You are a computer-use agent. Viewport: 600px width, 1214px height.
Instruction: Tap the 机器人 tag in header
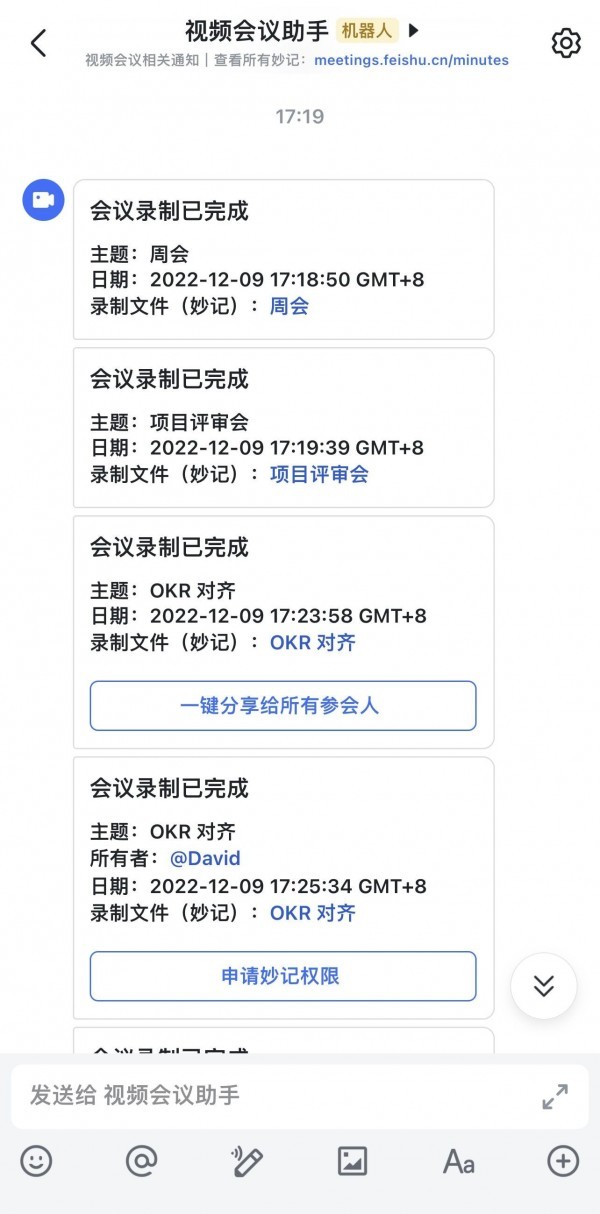pyautogui.click(x=367, y=31)
